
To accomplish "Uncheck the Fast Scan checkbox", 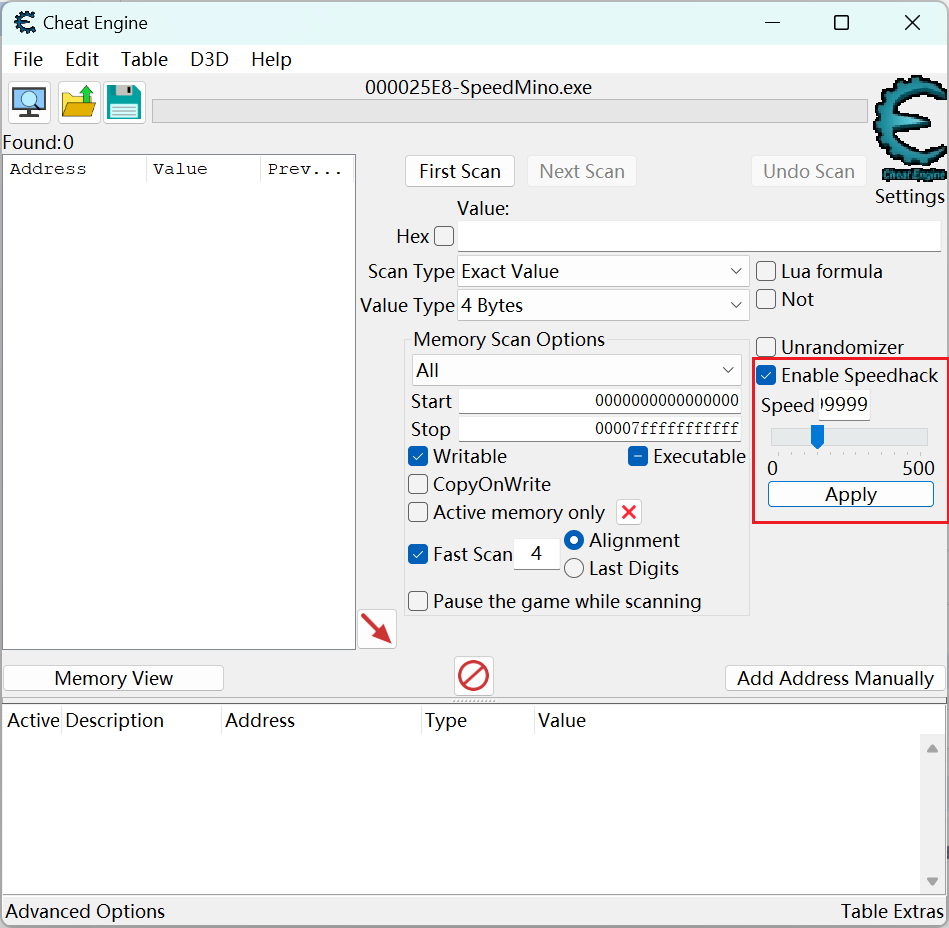I will pos(418,554).
